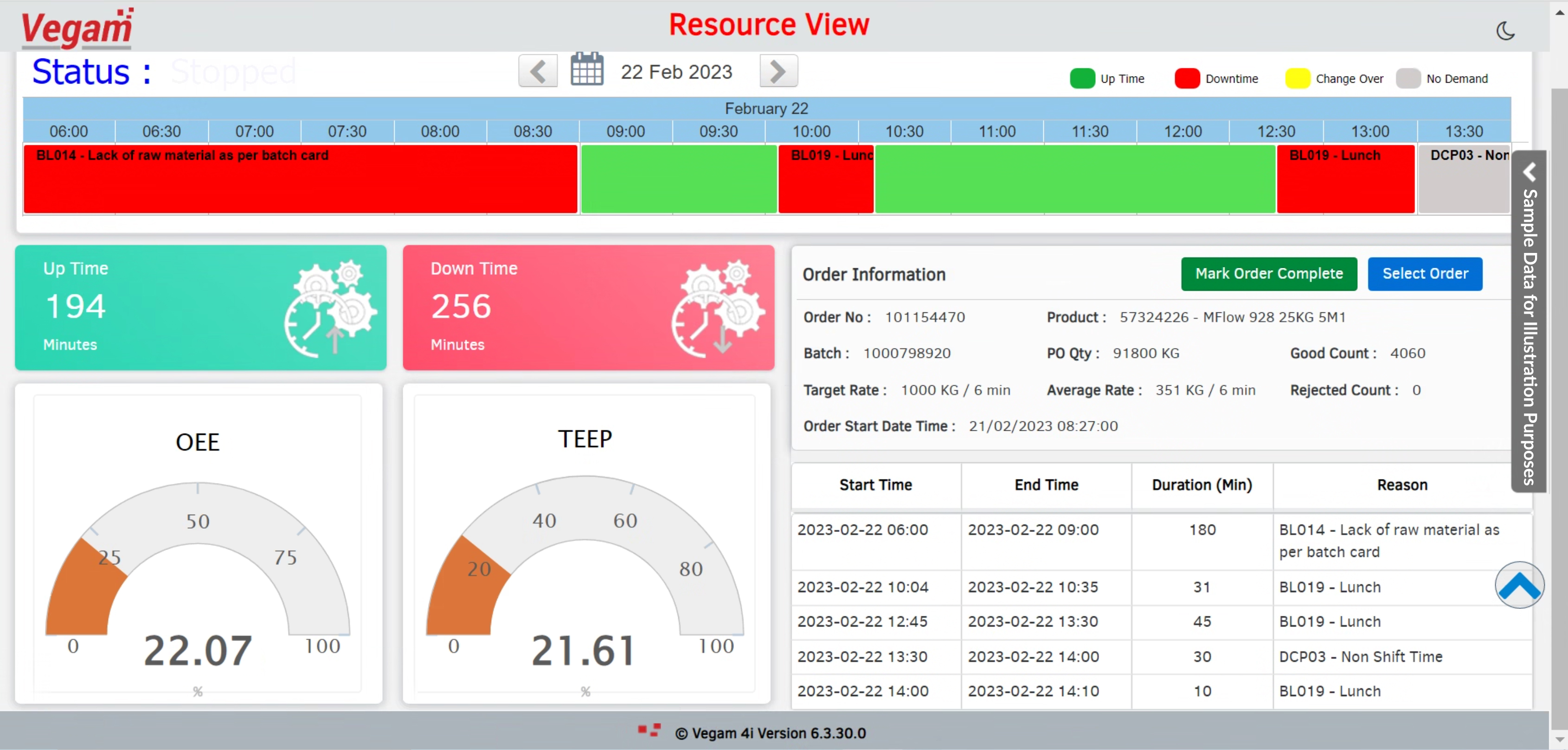Toggle dark mode moon icon
Screen dimensions: 1568x750
pos(1505,31)
